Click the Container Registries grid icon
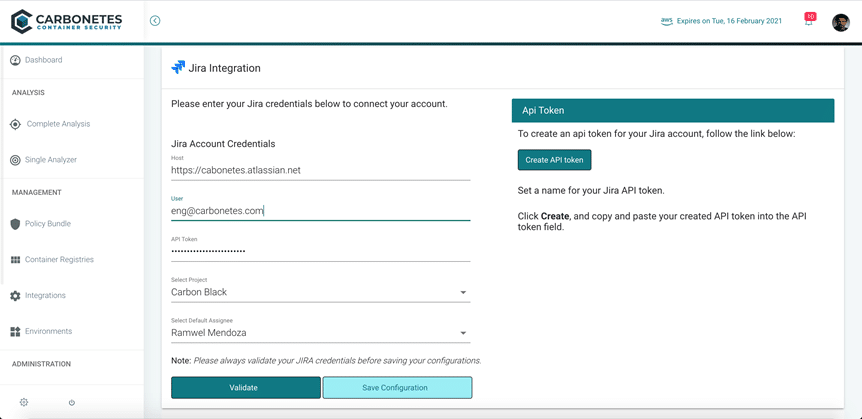Image resolution: width=862 pixels, height=419 pixels. point(15,260)
